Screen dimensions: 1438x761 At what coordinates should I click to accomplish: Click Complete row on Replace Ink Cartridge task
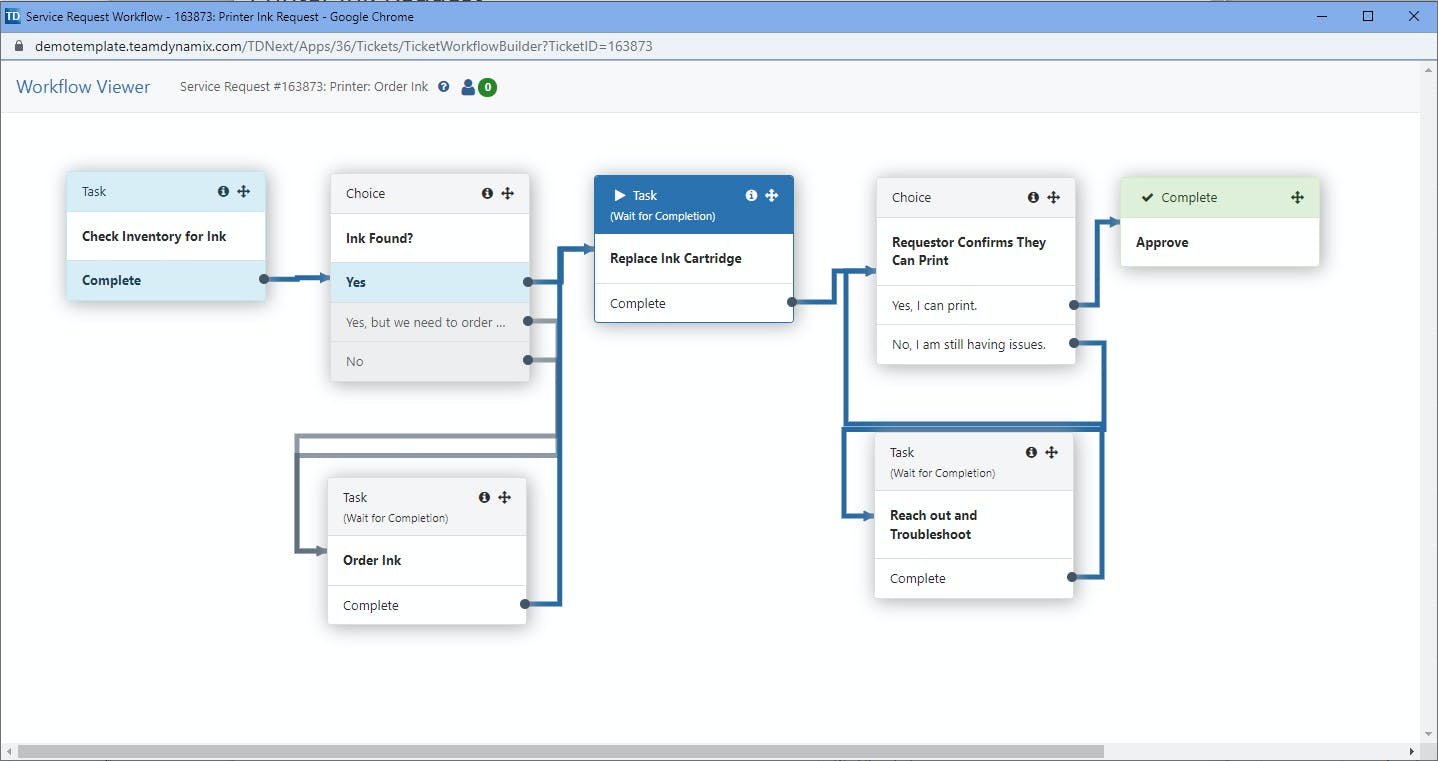tap(694, 303)
